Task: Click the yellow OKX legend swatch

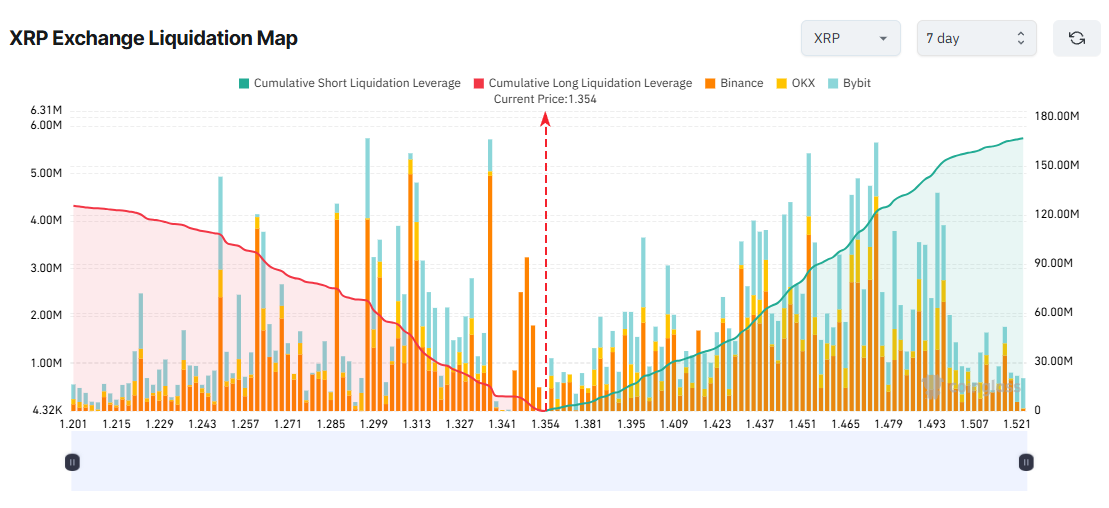Action: [x=782, y=83]
